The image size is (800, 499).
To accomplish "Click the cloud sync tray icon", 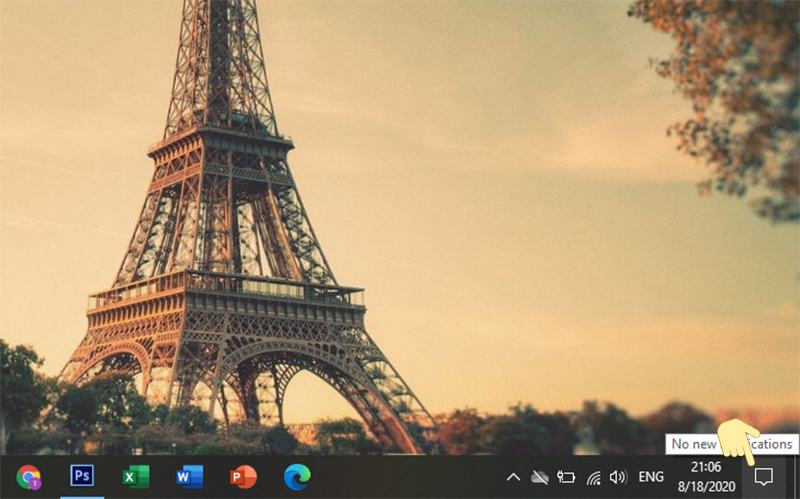I will pos(540,478).
